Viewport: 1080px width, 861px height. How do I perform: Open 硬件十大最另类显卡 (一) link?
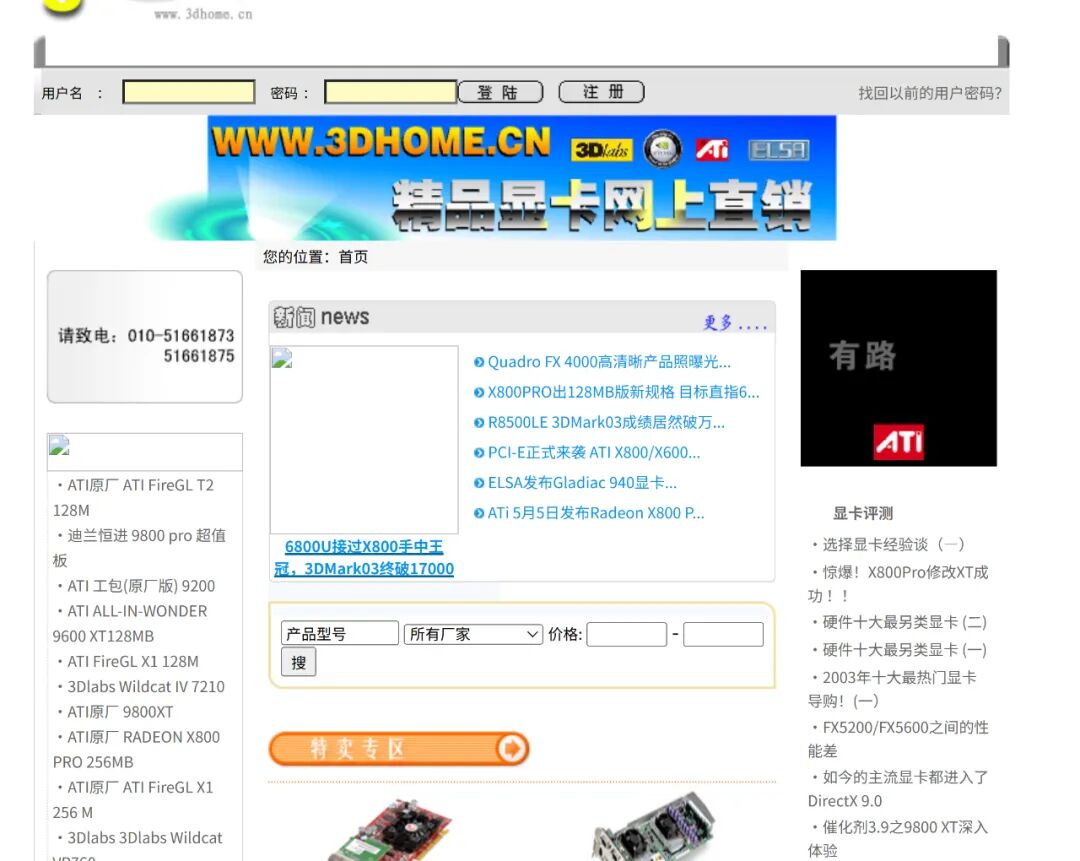point(904,650)
